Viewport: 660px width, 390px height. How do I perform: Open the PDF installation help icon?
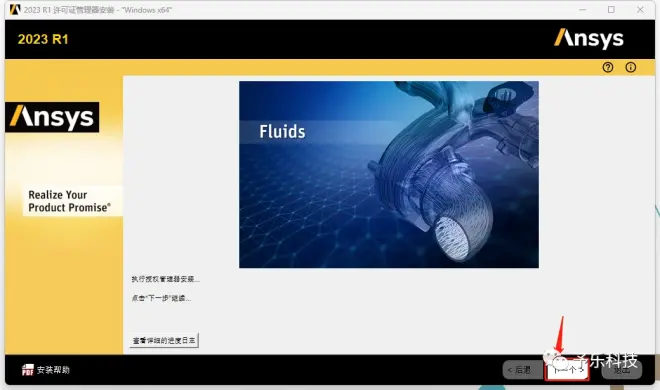tap(28, 370)
